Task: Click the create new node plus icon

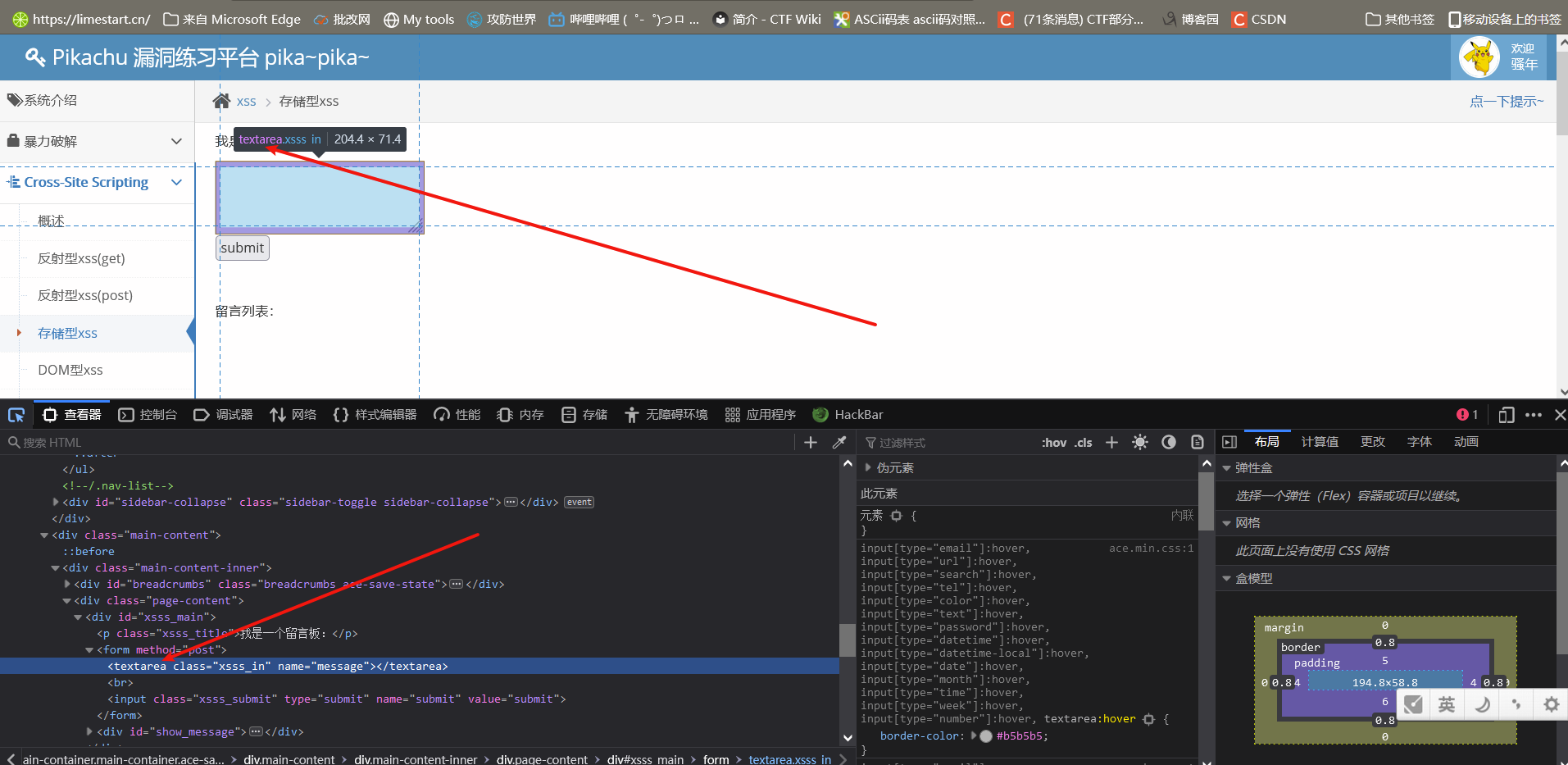Action: [x=811, y=443]
